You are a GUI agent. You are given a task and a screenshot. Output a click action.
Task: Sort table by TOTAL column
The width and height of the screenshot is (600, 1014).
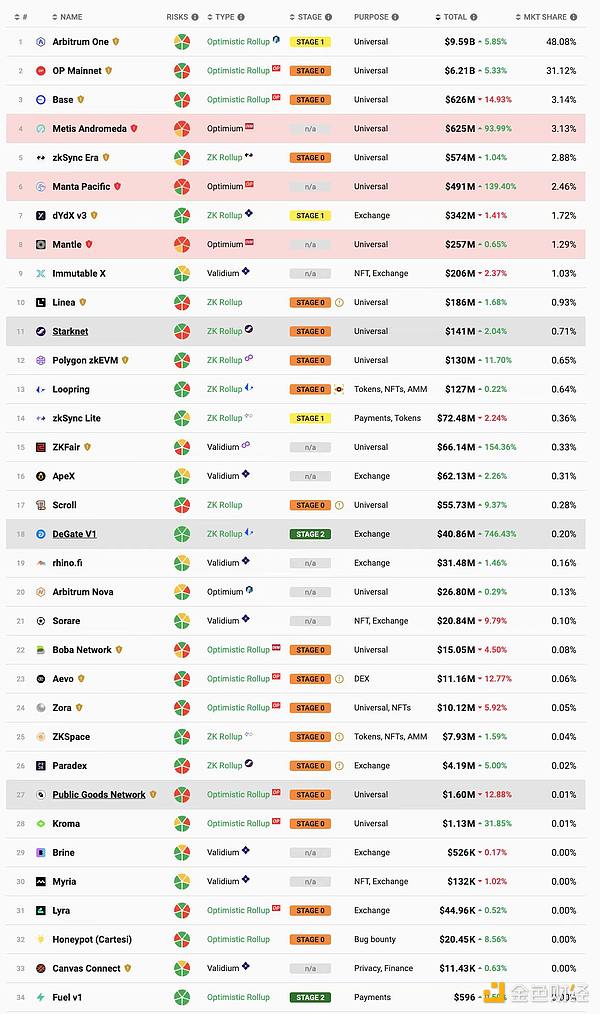pos(455,17)
